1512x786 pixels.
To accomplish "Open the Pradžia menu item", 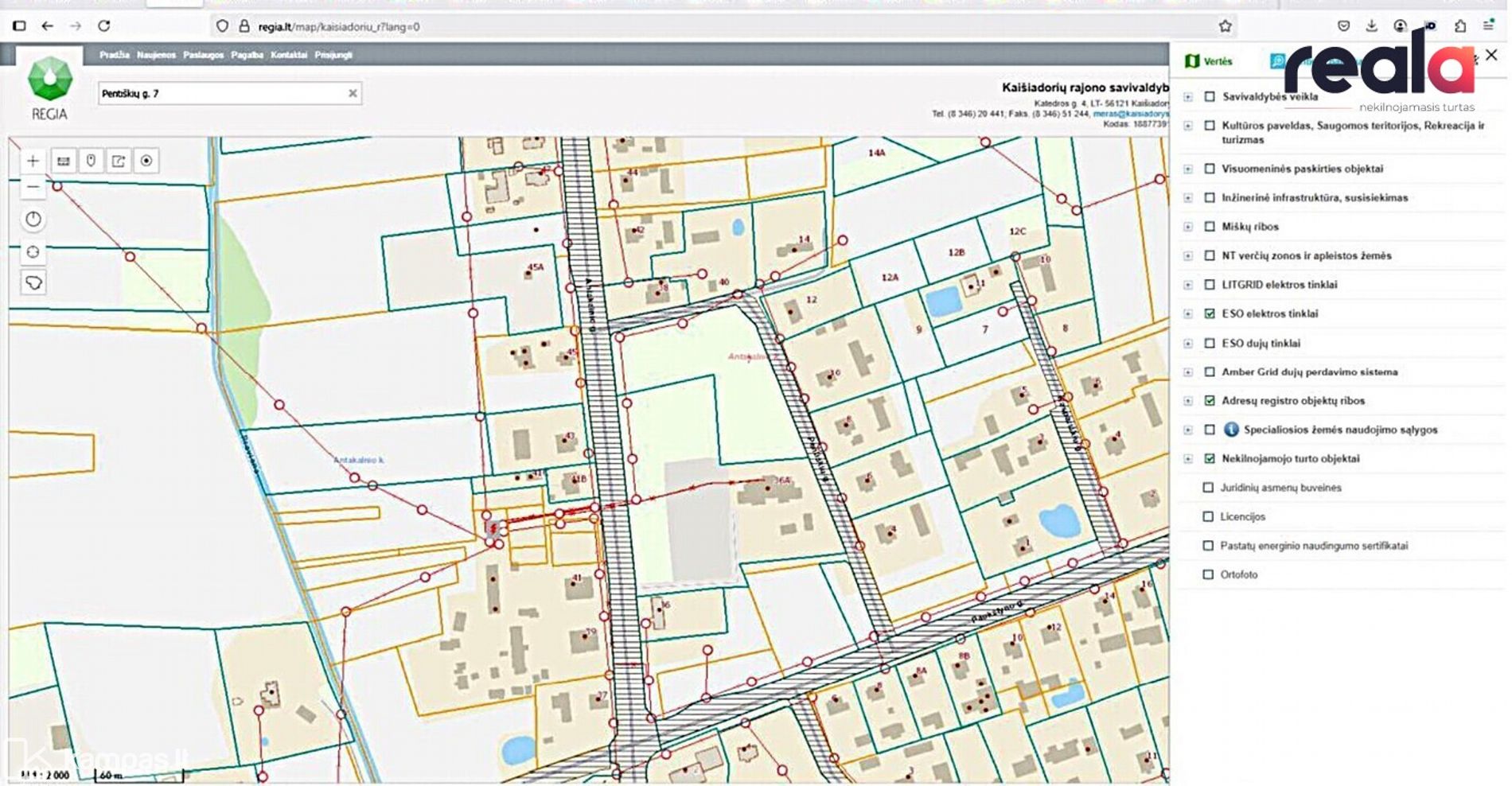I will [x=114, y=55].
